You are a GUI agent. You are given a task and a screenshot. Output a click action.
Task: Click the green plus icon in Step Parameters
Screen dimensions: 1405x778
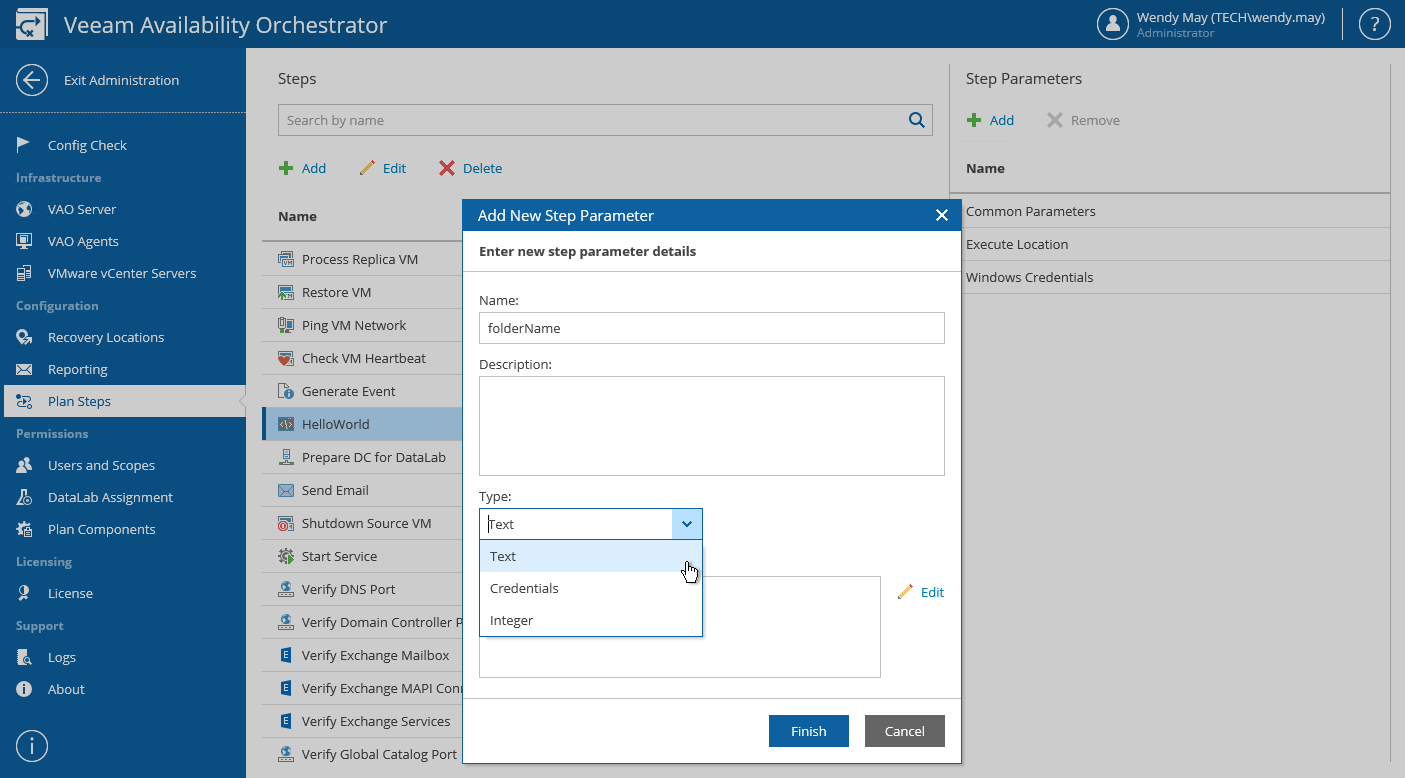point(974,120)
